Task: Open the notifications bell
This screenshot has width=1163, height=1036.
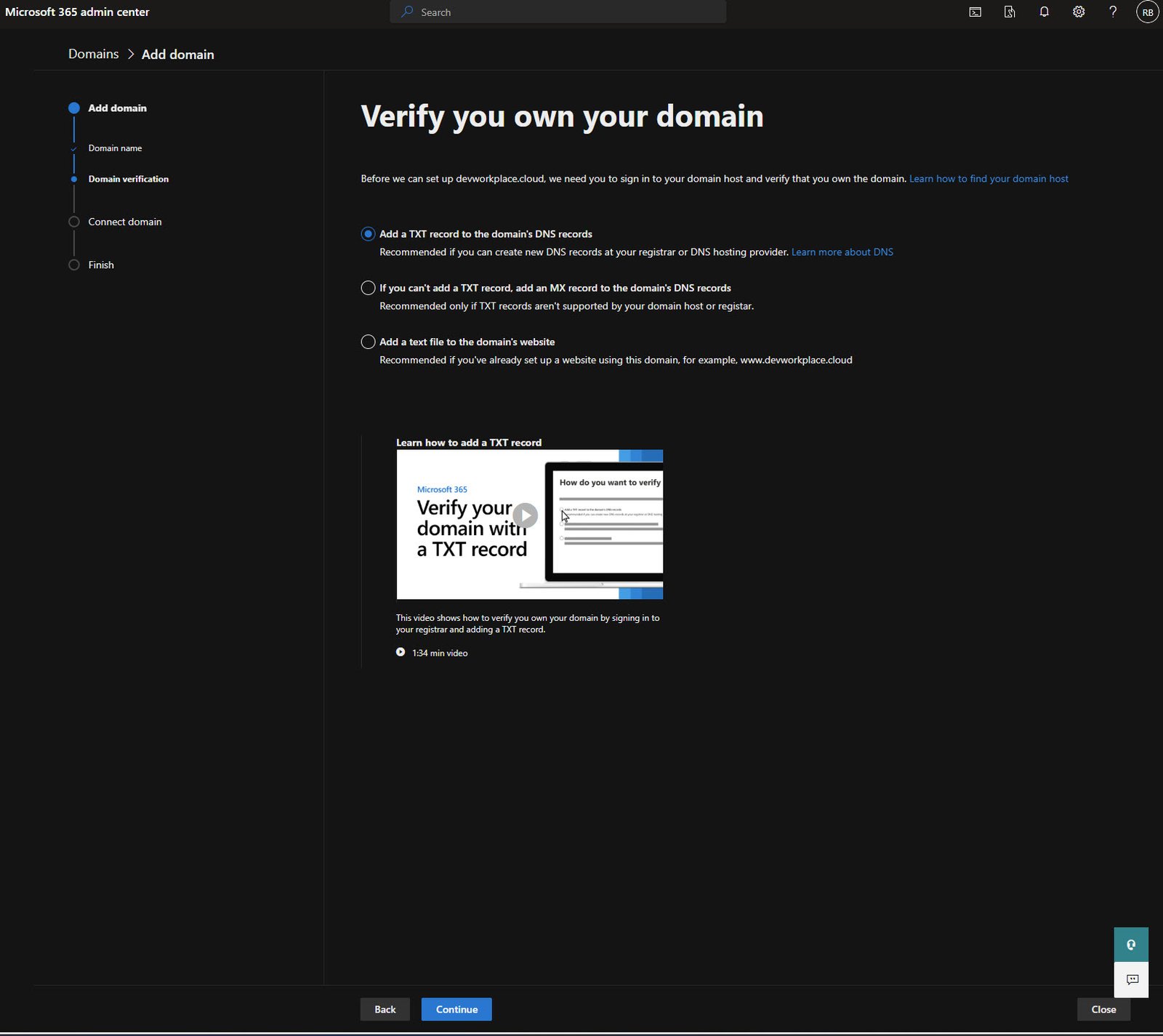Action: pyautogui.click(x=1044, y=12)
